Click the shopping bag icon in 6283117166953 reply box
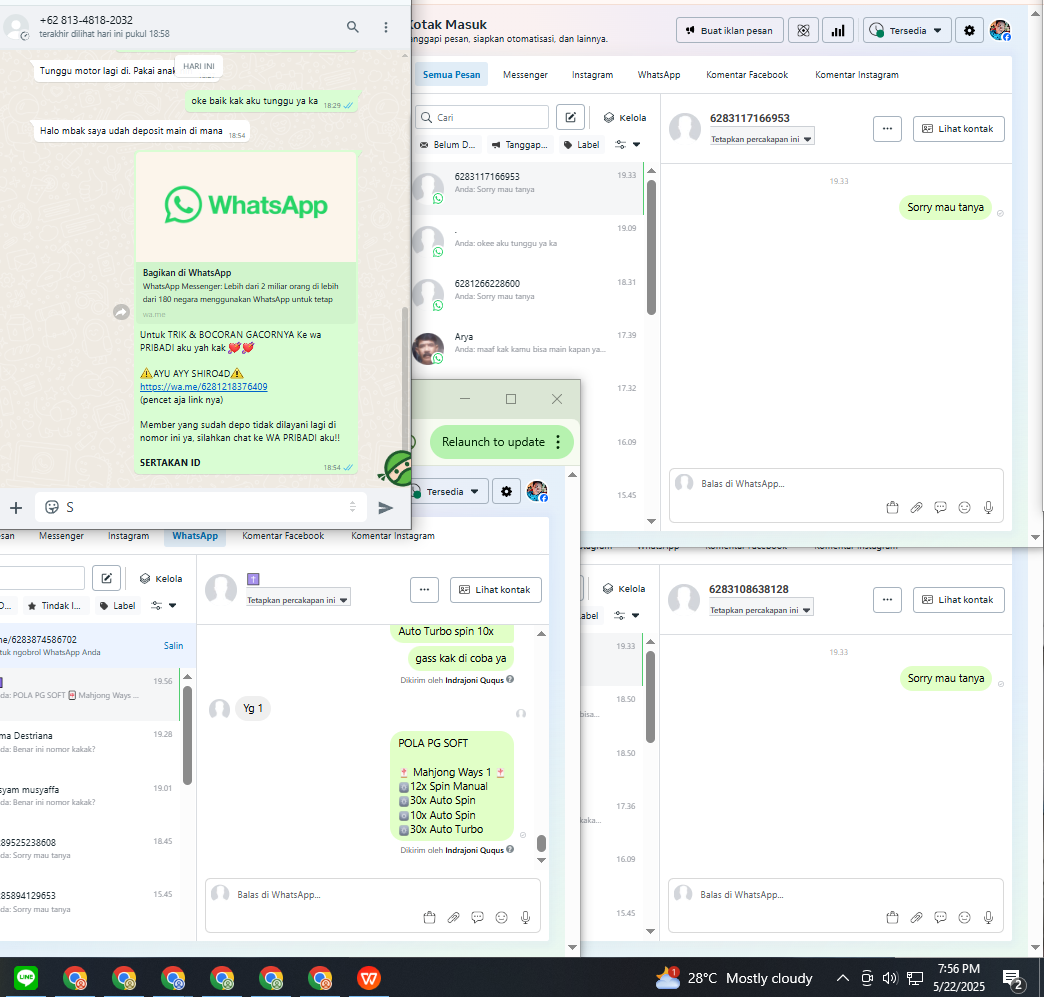 coord(892,507)
